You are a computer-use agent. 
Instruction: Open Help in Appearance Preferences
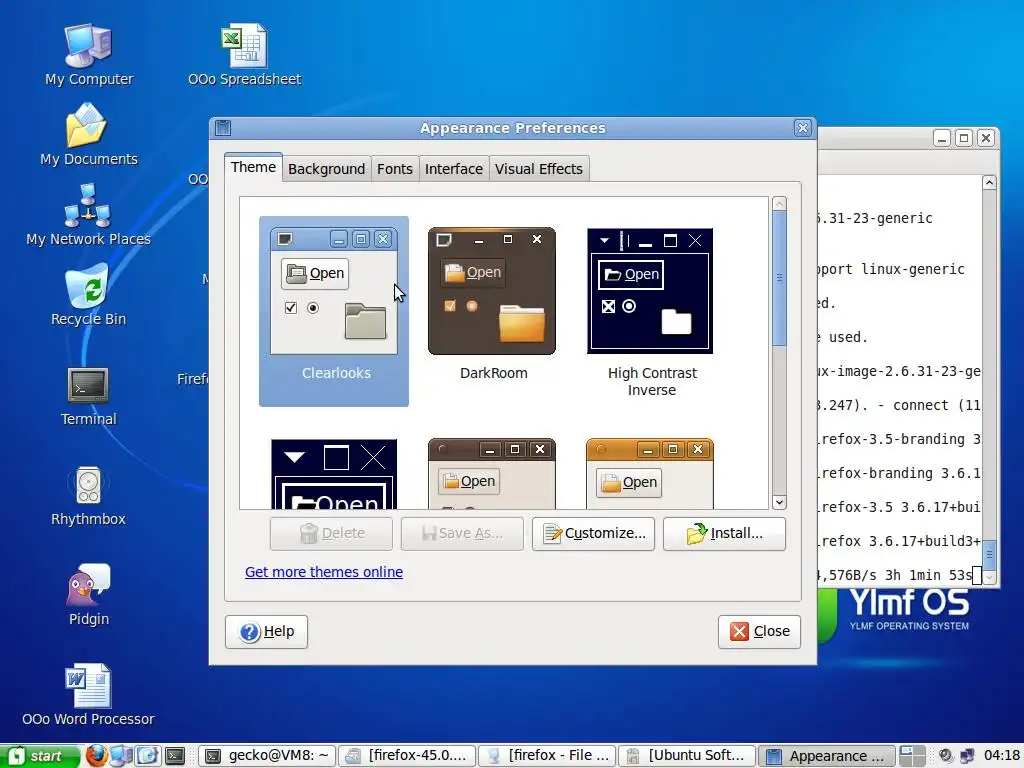(266, 632)
